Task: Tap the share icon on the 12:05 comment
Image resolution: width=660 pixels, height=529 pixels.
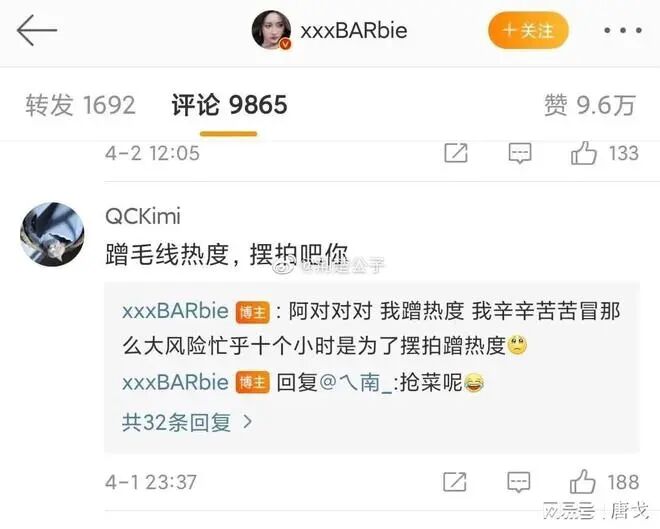Action: tap(456, 152)
